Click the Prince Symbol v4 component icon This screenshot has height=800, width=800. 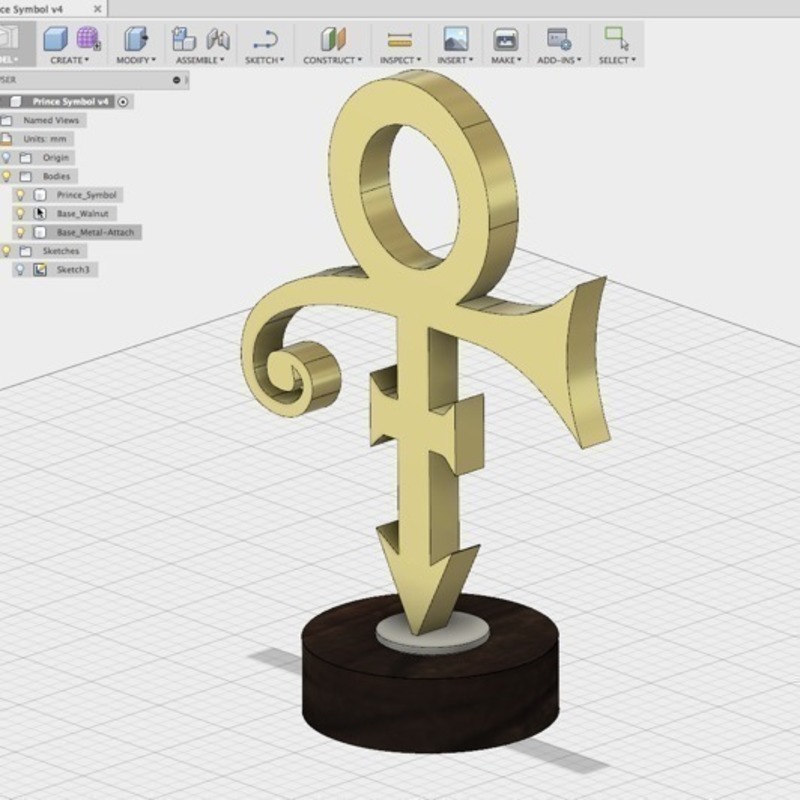pyautogui.click(x=16, y=102)
